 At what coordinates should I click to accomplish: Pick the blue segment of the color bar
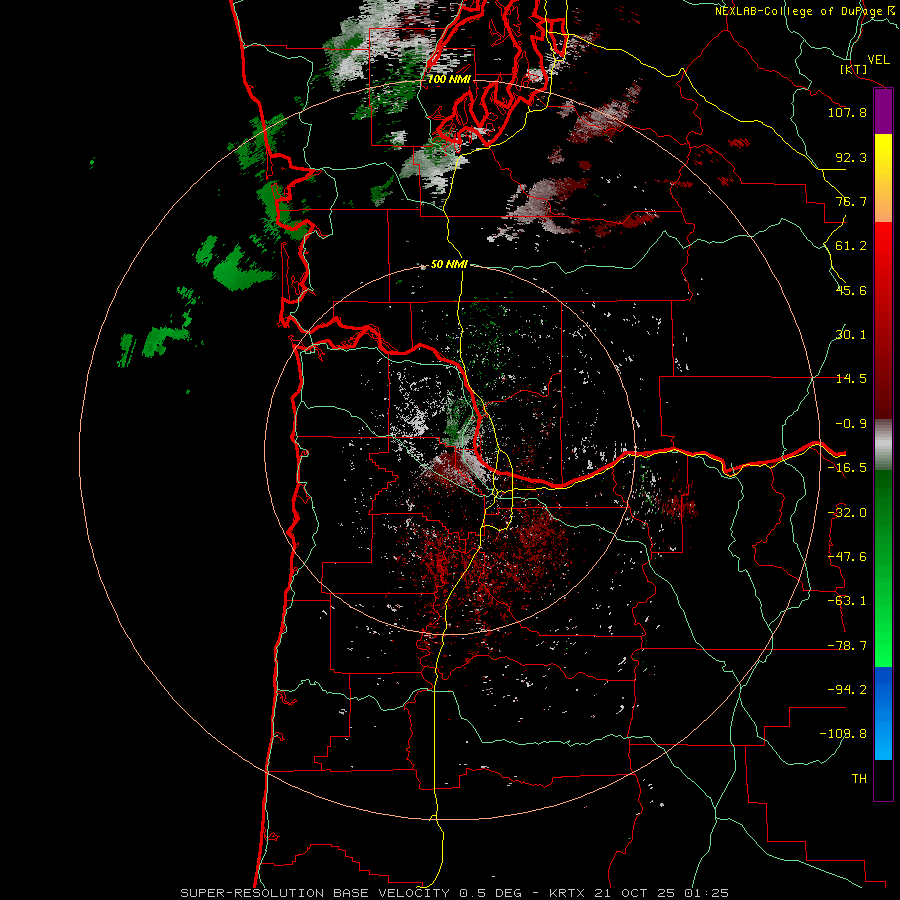click(883, 713)
